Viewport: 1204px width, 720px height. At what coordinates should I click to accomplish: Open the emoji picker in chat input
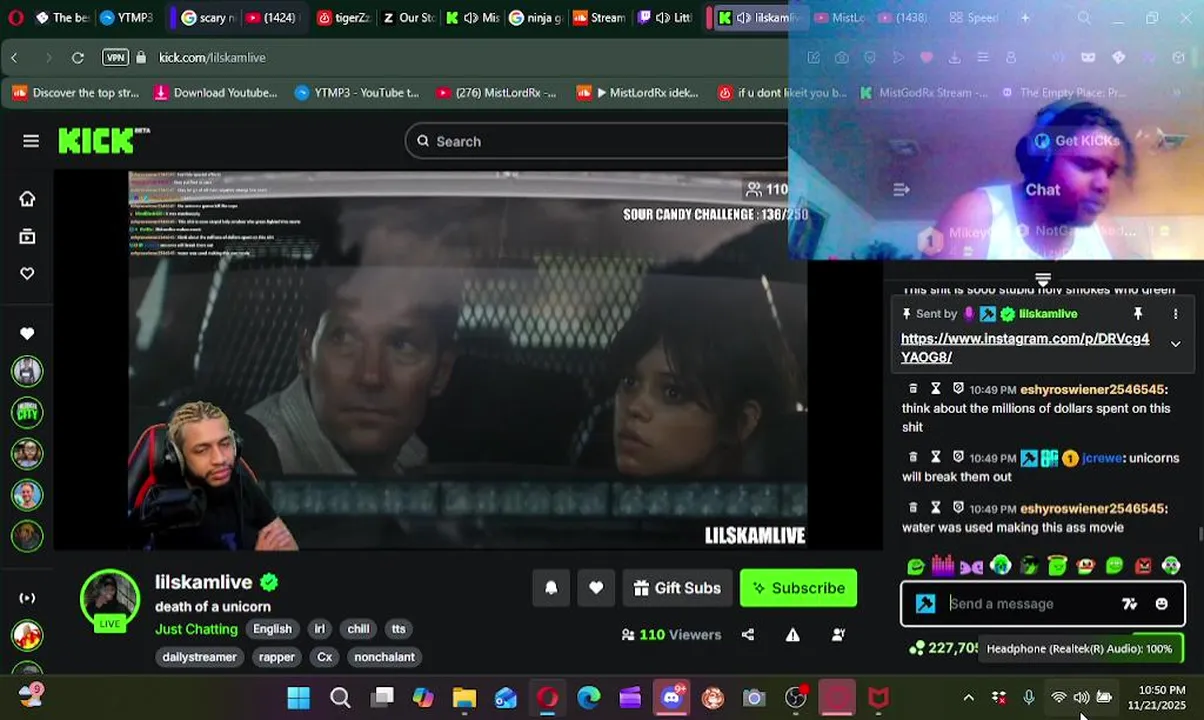tap(1161, 604)
